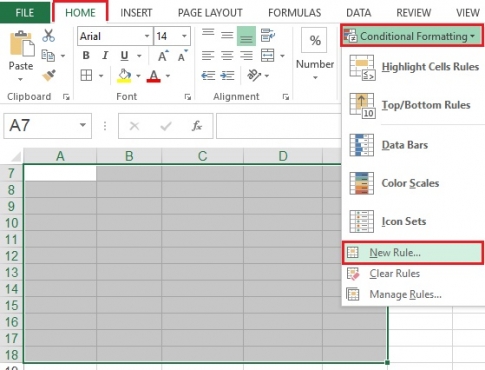Screen dimensions: 485x370
Task: Toggle Underline formatting
Action: pyautogui.click(x=124, y=56)
